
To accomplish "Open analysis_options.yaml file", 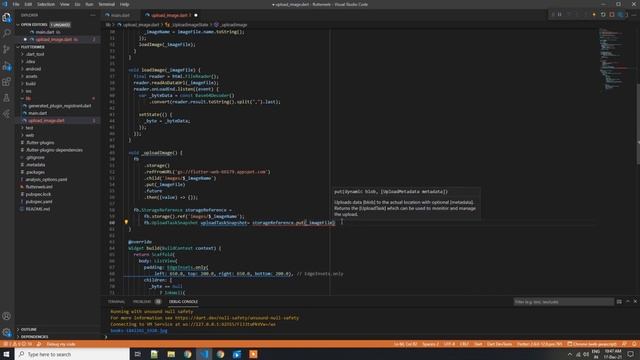I will coord(46,180).
